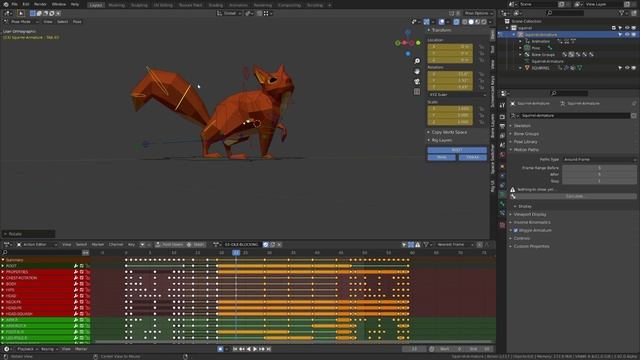Screen dimensions: 640x360
Task: Open the Channel menu in Action Editor
Action: [116, 244]
